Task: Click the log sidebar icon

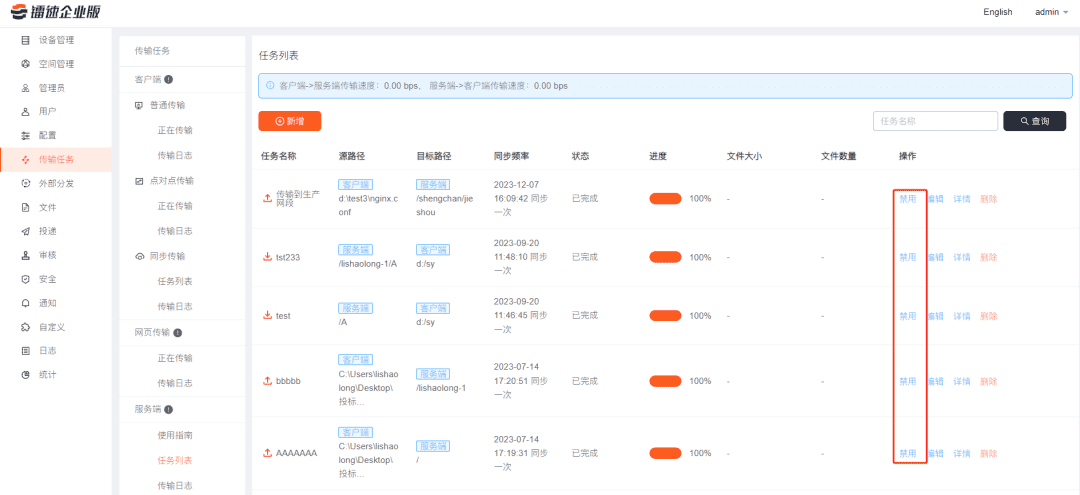Action: coord(26,351)
